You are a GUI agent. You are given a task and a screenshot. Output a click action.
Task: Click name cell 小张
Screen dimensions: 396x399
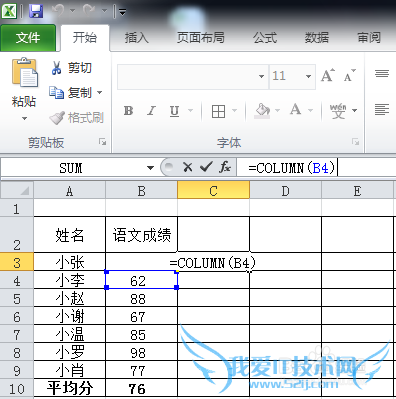pos(69,262)
